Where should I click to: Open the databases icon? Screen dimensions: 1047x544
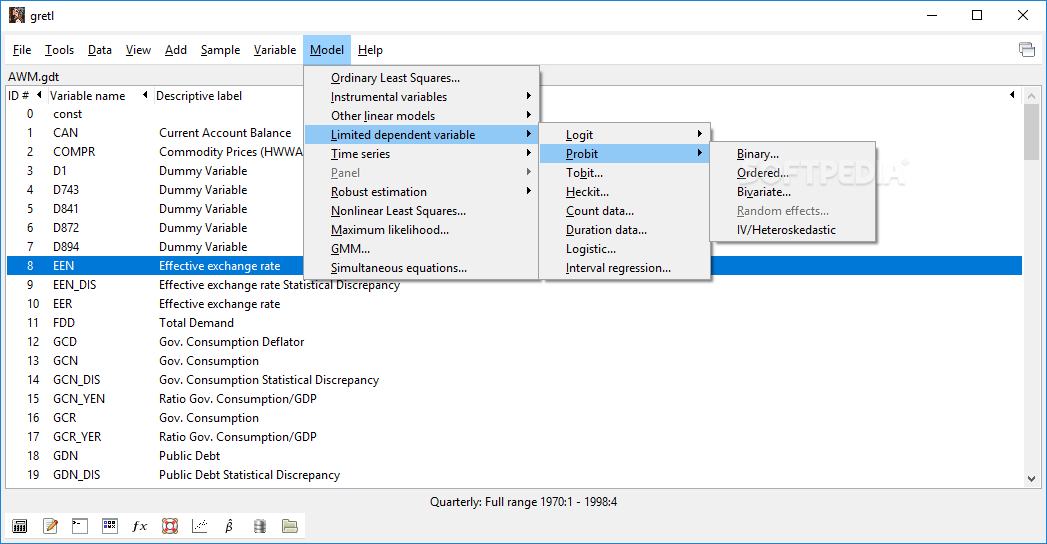coord(260,526)
